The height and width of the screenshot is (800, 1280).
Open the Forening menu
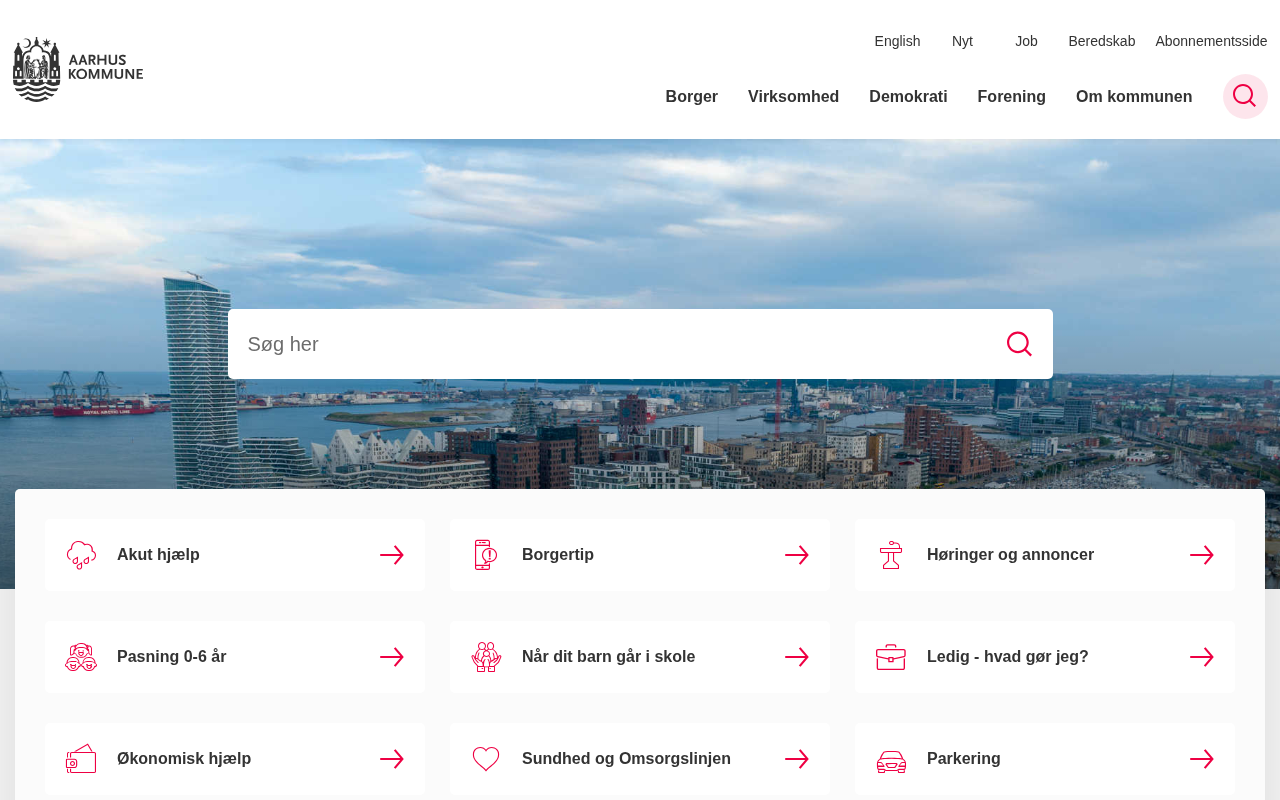coord(1012,97)
